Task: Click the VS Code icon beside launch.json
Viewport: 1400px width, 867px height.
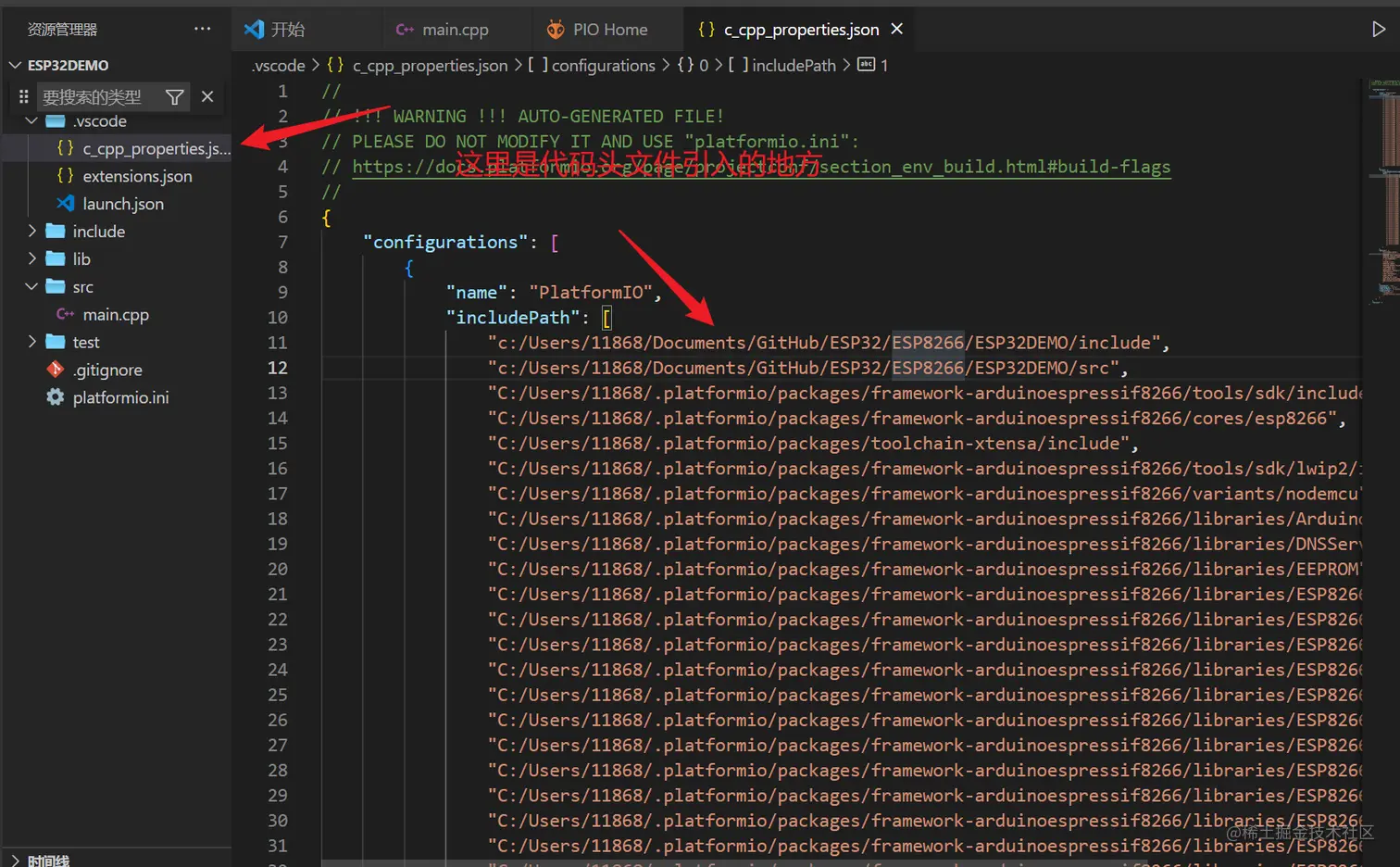Action: 65,203
